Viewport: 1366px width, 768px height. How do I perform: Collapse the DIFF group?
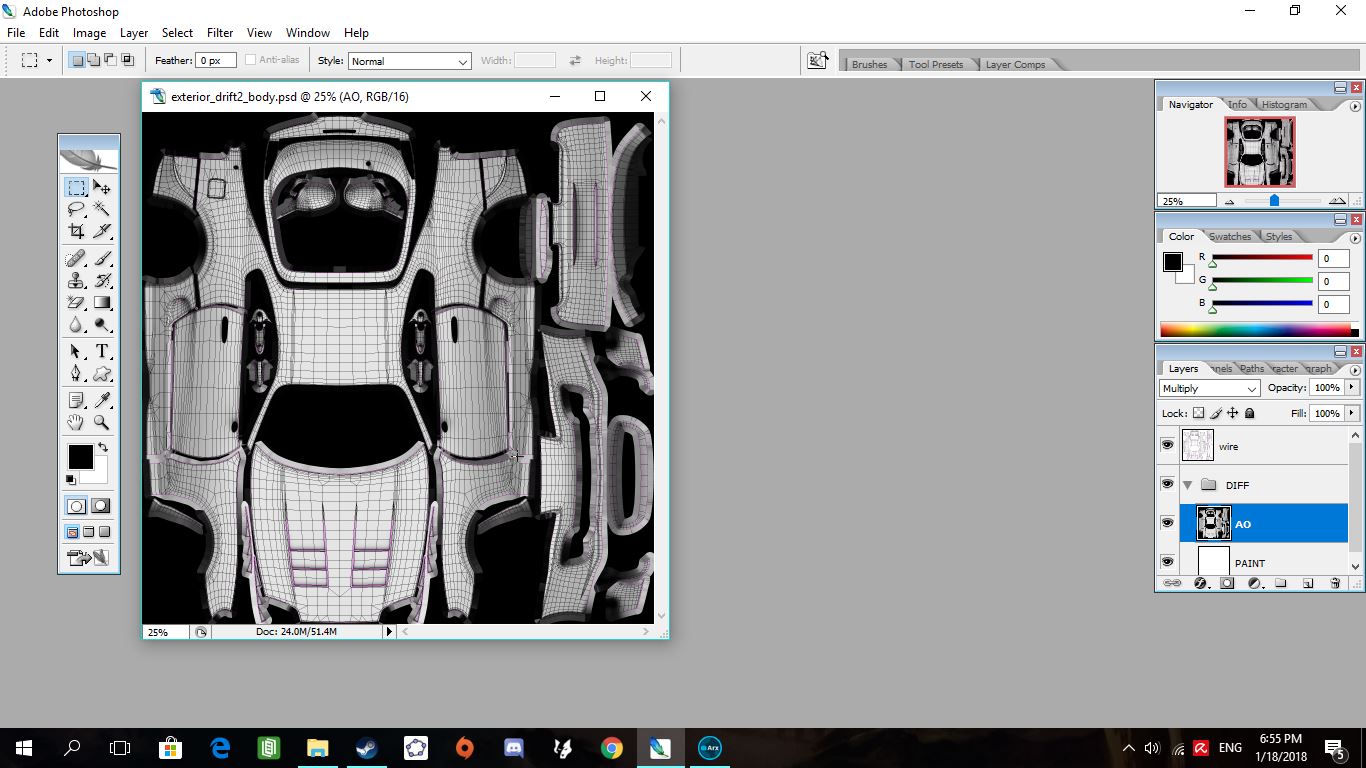click(x=1187, y=485)
